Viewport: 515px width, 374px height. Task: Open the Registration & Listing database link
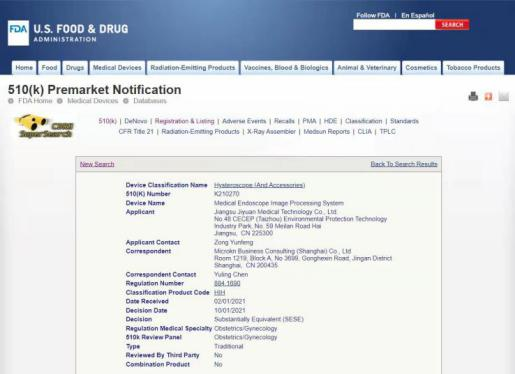(x=184, y=121)
